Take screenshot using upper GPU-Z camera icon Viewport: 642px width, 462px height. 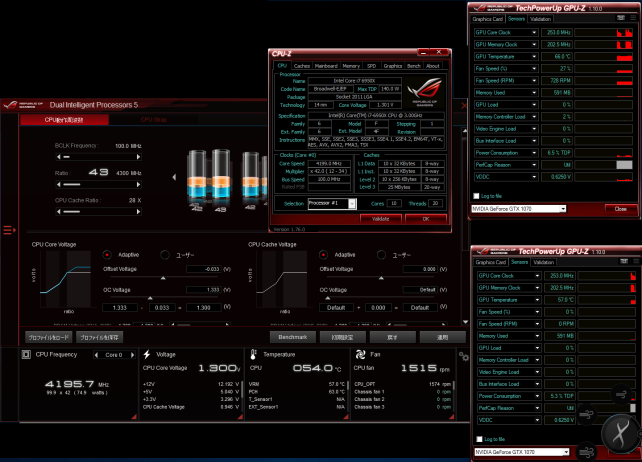[x=621, y=18]
